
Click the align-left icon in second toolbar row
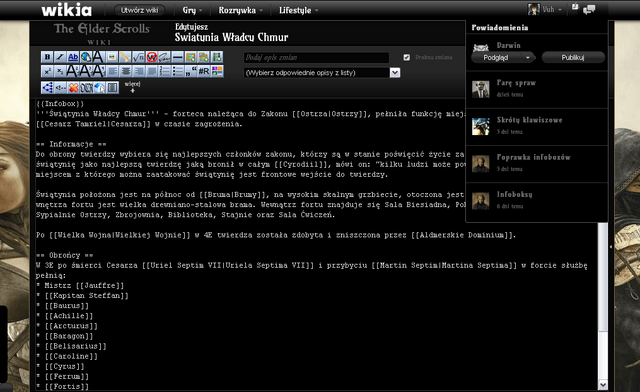click(x=112, y=71)
